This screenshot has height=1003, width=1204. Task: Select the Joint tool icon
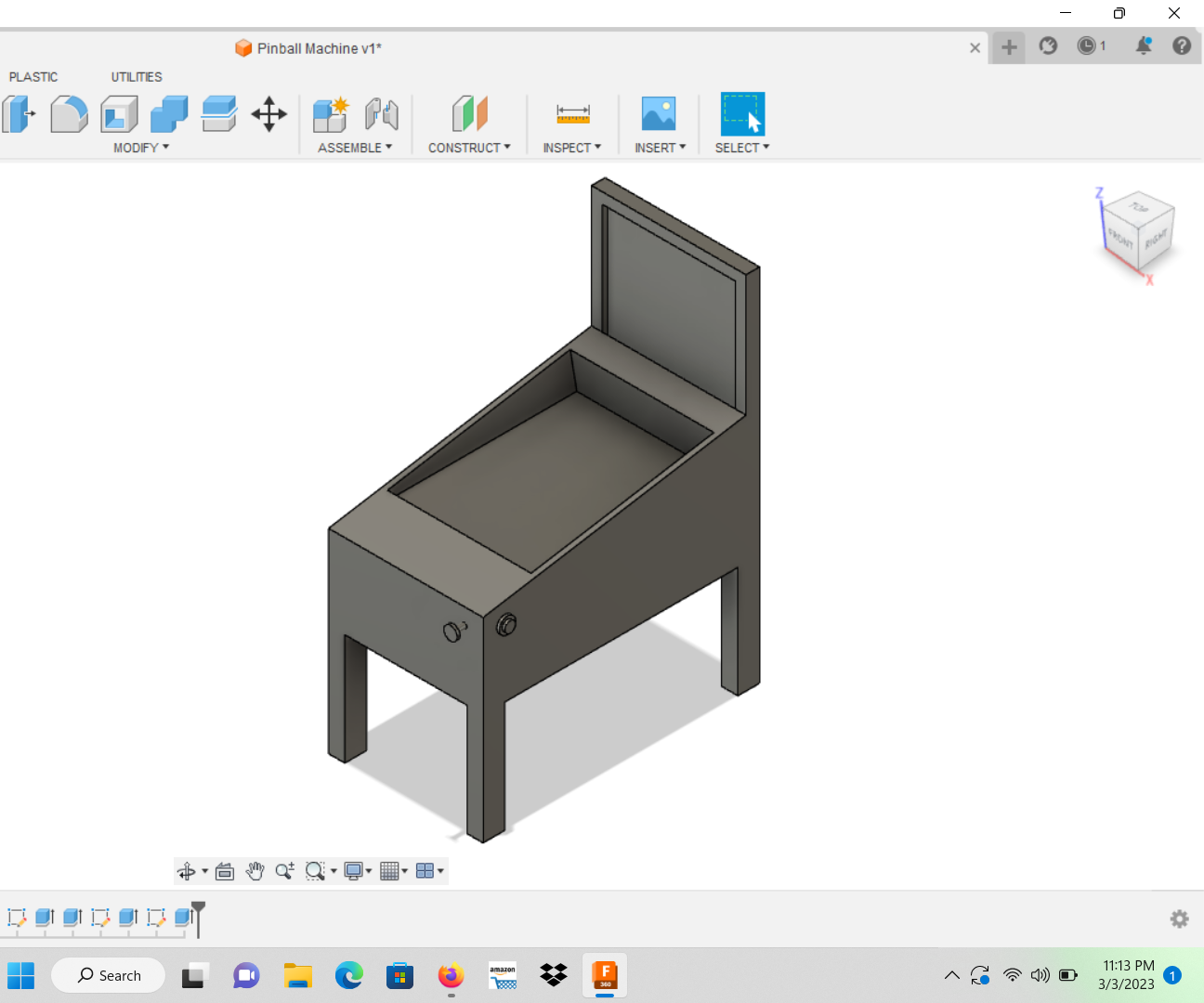coord(381,115)
